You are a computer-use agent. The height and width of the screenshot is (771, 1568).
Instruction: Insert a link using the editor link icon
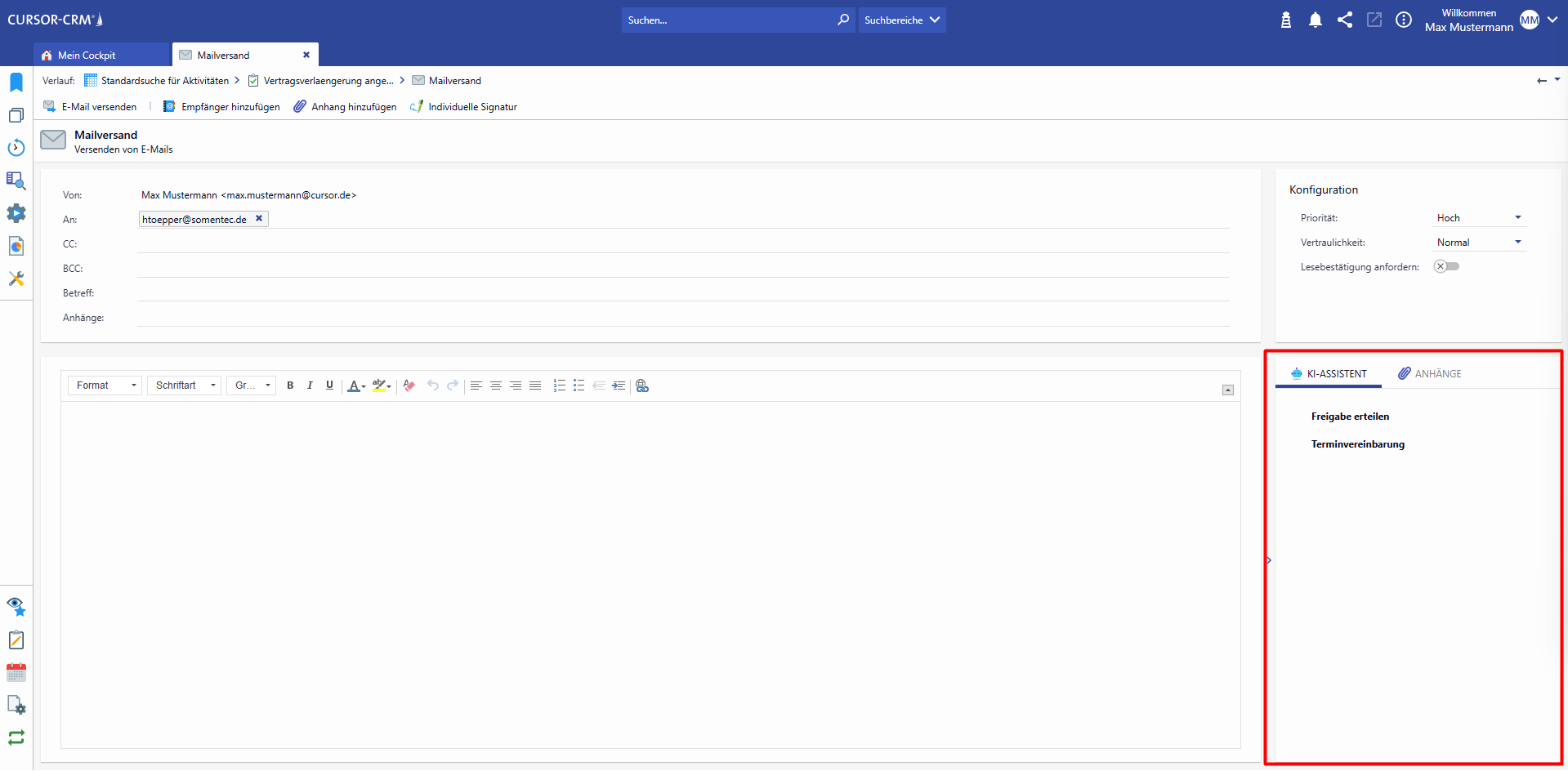(x=642, y=385)
